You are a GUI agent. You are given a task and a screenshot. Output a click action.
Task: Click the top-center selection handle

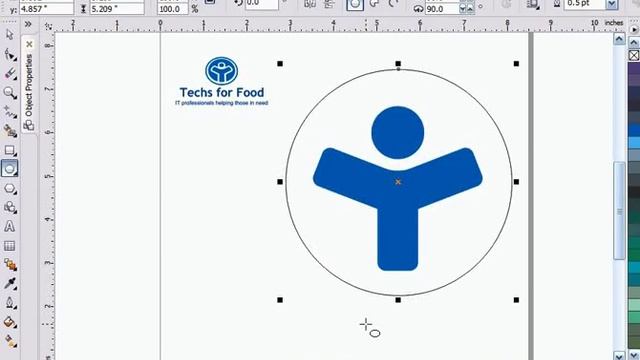click(x=398, y=64)
